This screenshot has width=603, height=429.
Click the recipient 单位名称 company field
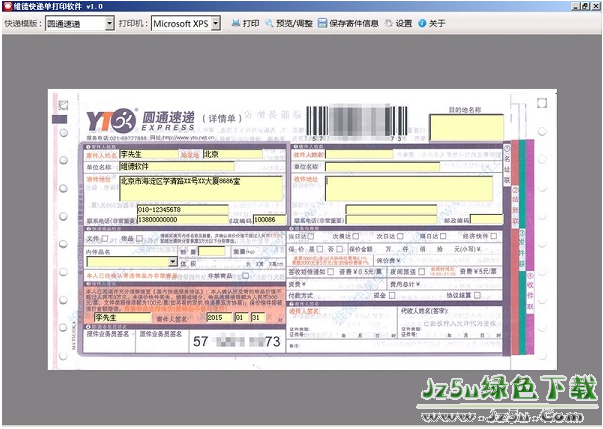(383, 166)
